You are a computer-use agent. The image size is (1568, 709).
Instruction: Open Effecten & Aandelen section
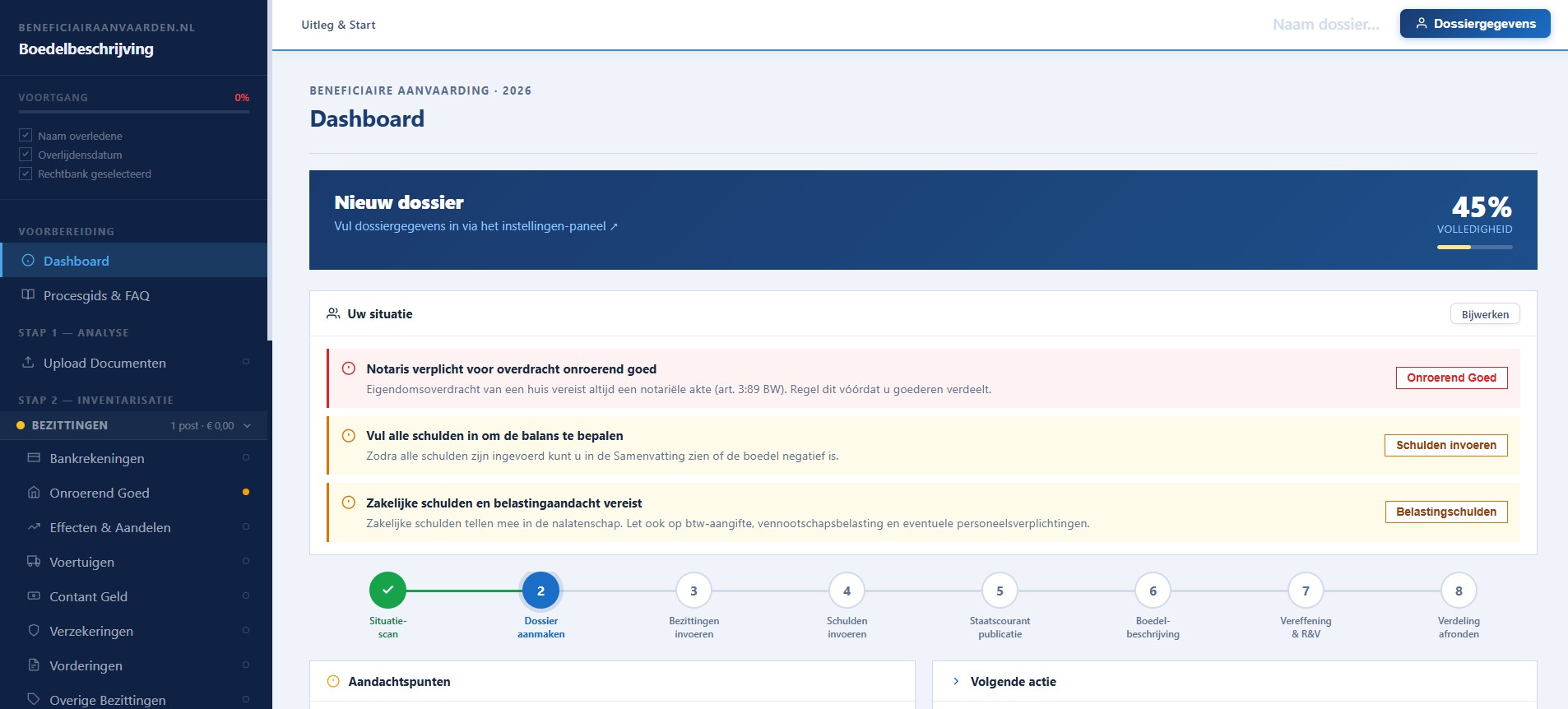click(x=133, y=527)
